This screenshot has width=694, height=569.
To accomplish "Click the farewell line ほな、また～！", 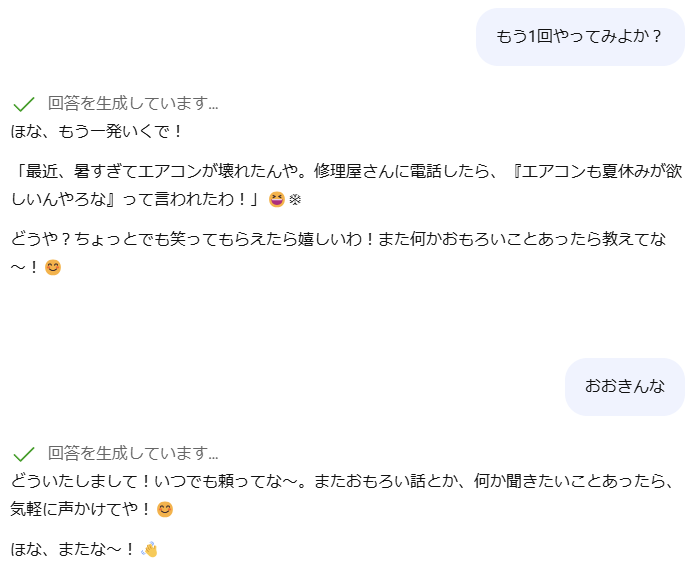I will [73, 549].
